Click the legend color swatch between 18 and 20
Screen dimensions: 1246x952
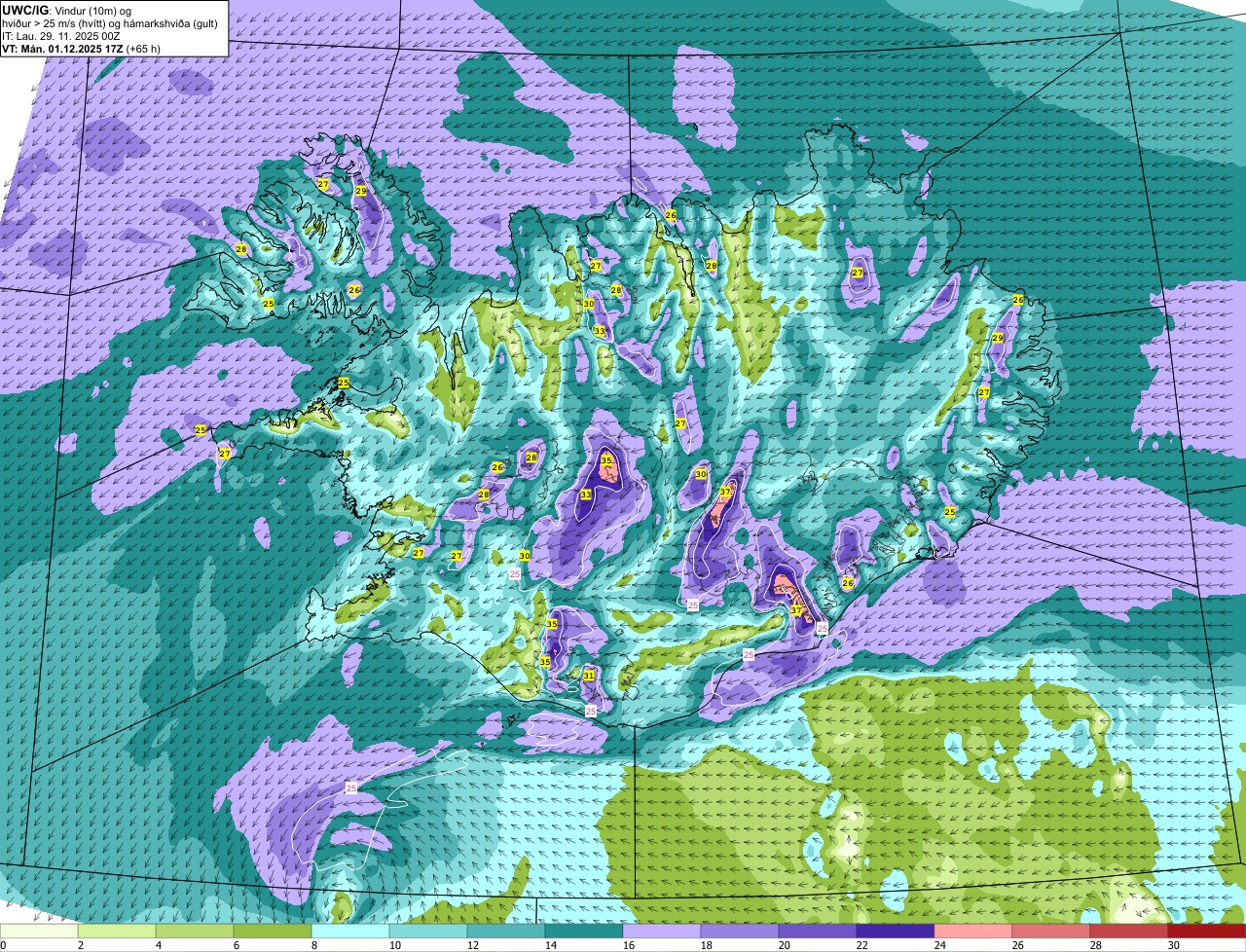(740, 932)
